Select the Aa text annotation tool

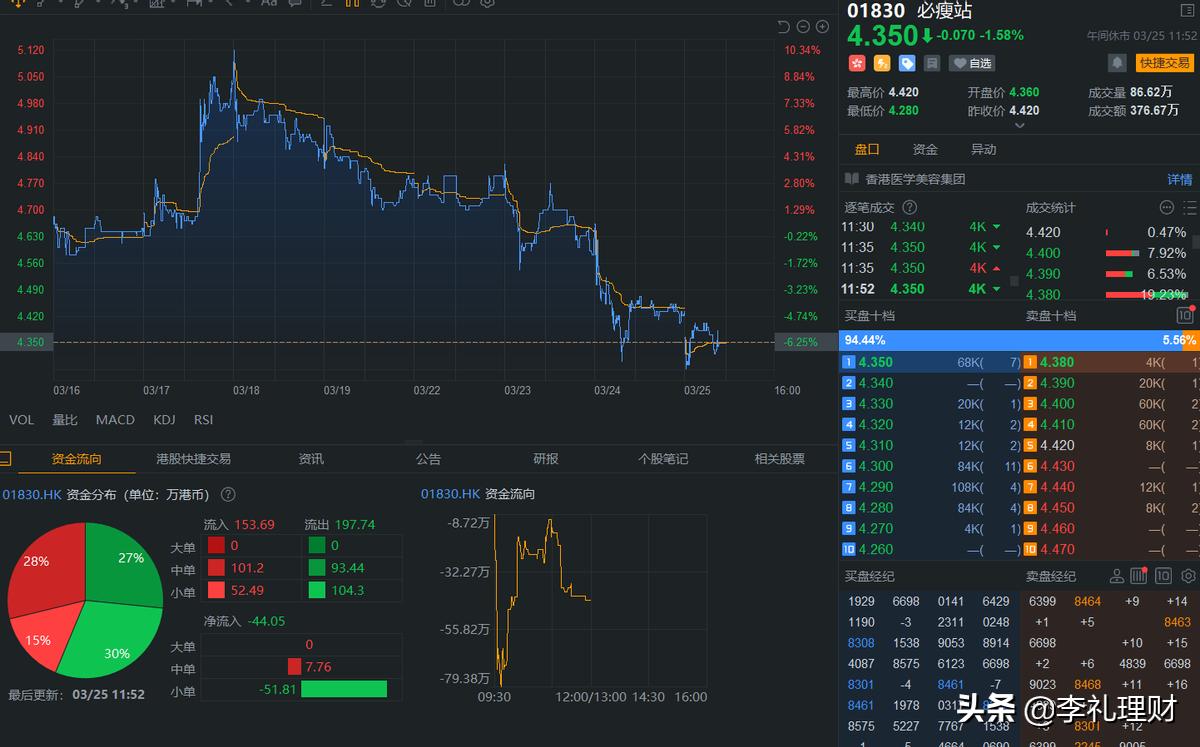click(x=267, y=5)
